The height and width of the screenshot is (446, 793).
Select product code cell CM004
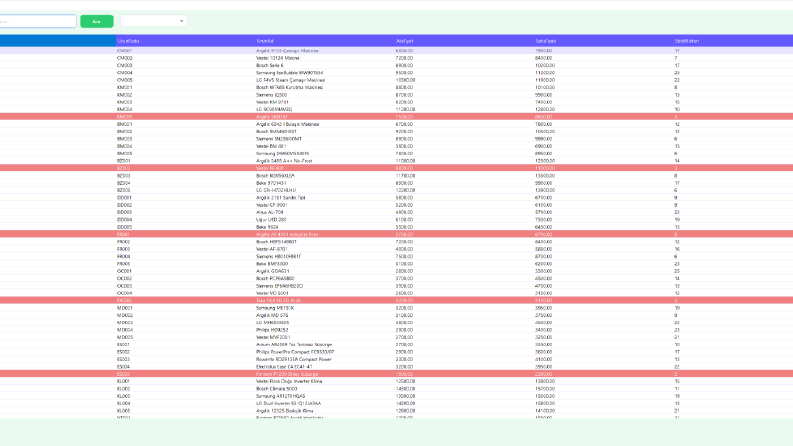click(124, 73)
